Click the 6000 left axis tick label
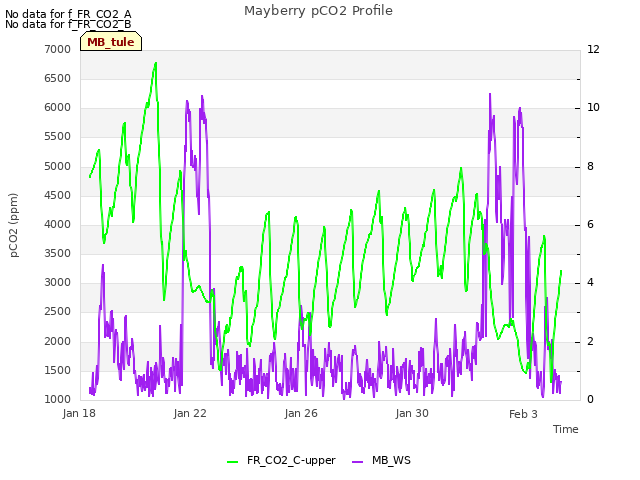The height and width of the screenshot is (480, 640). coord(58,108)
